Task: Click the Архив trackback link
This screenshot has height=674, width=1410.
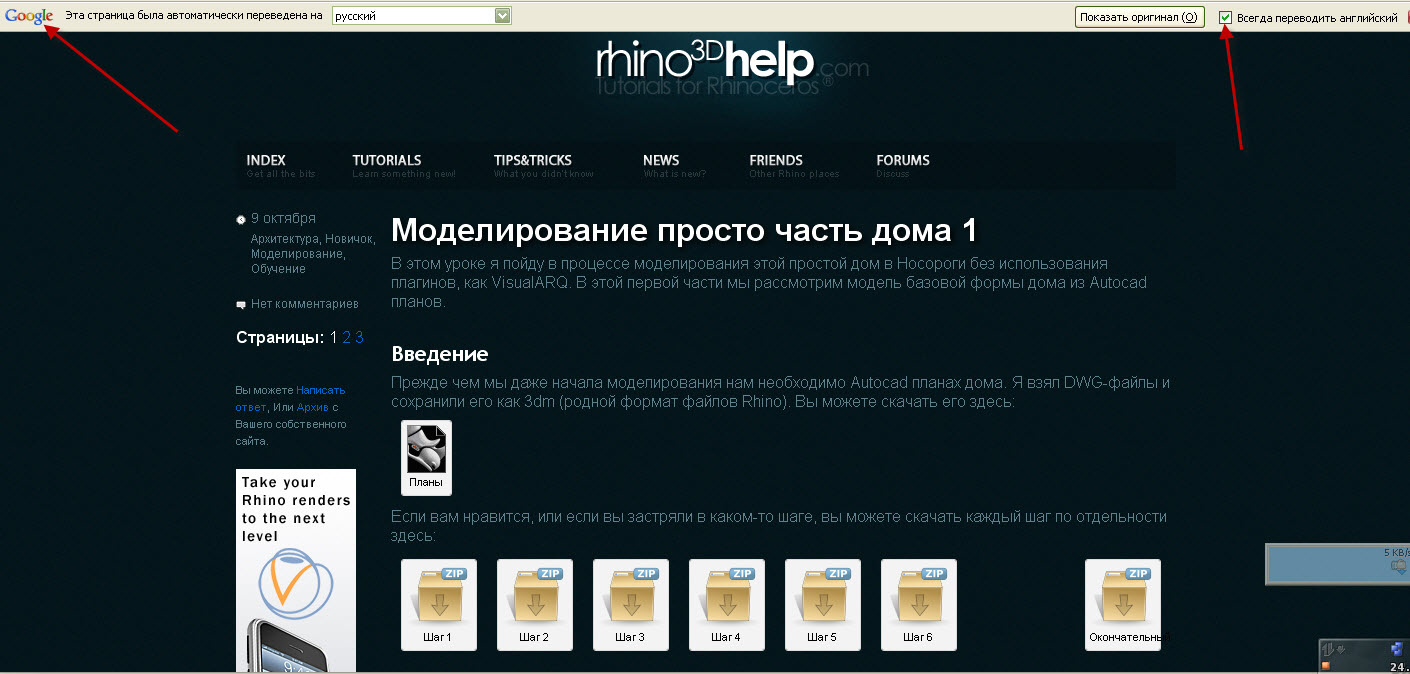Action: pyautogui.click(x=313, y=407)
